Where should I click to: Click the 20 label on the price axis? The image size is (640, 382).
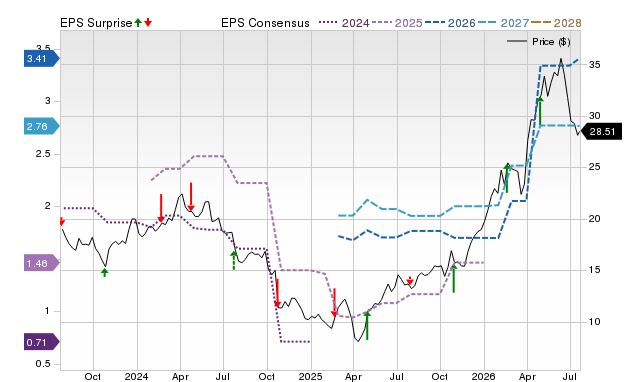point(594,219)
